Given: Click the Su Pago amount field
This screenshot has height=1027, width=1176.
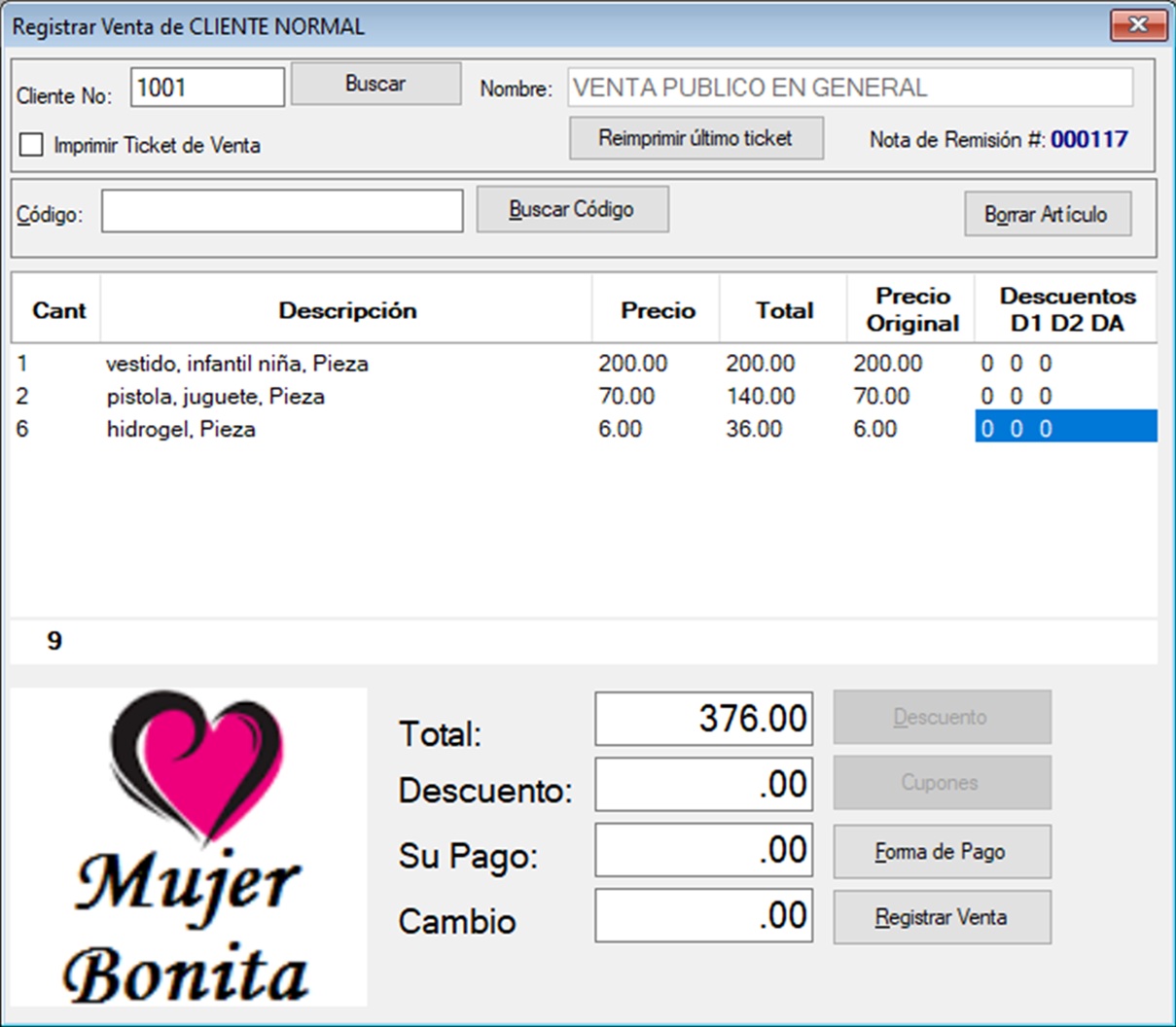Looking at the screenshot, I should (703, 850).
